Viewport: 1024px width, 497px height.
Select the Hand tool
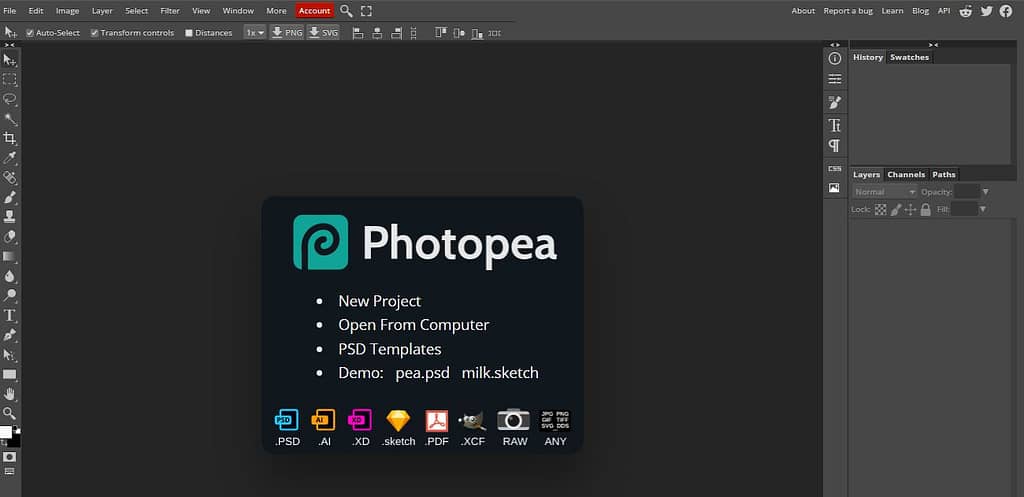10,394
